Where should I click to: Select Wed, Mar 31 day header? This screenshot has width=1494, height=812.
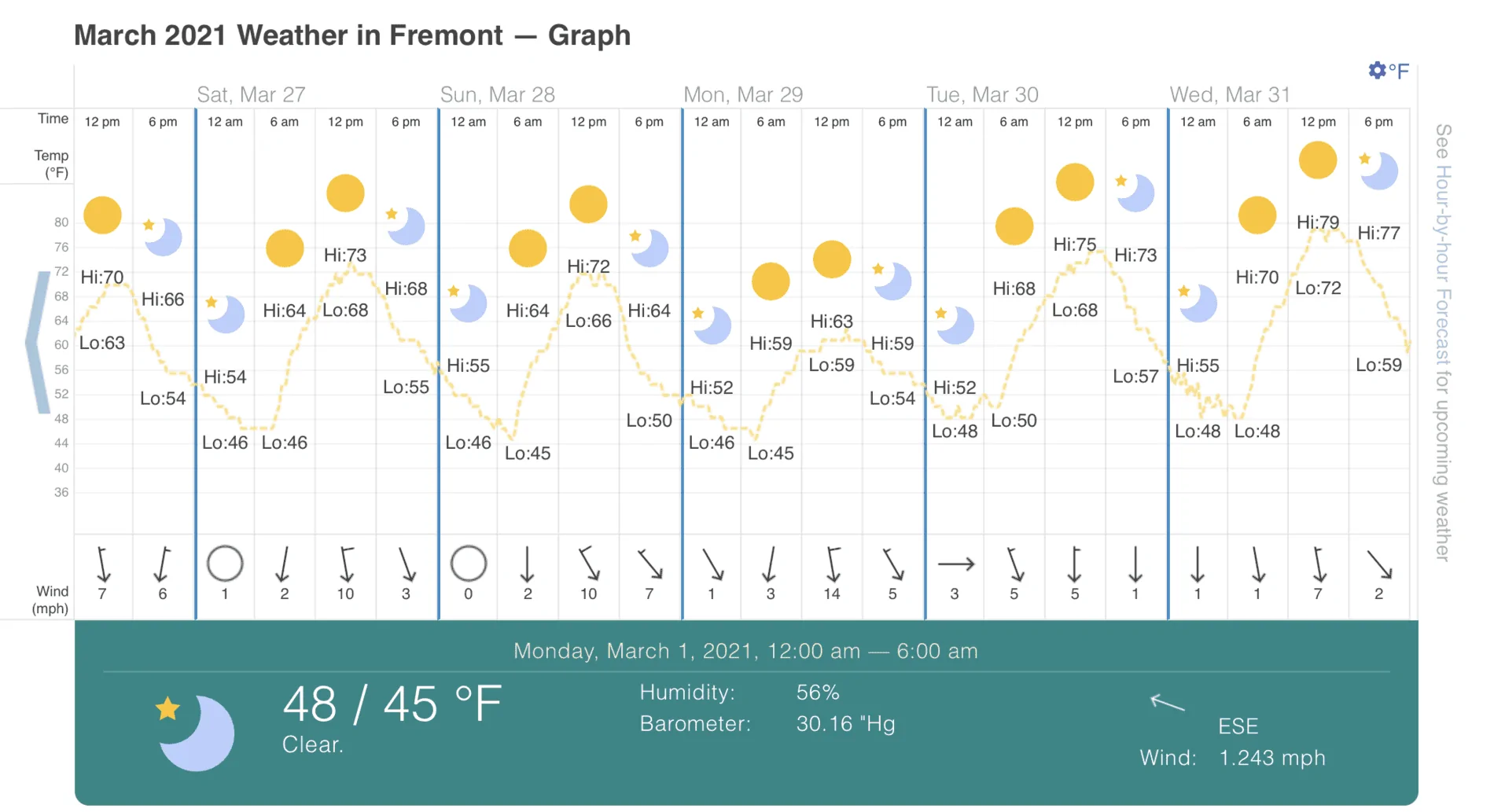tap(1230, 94)
